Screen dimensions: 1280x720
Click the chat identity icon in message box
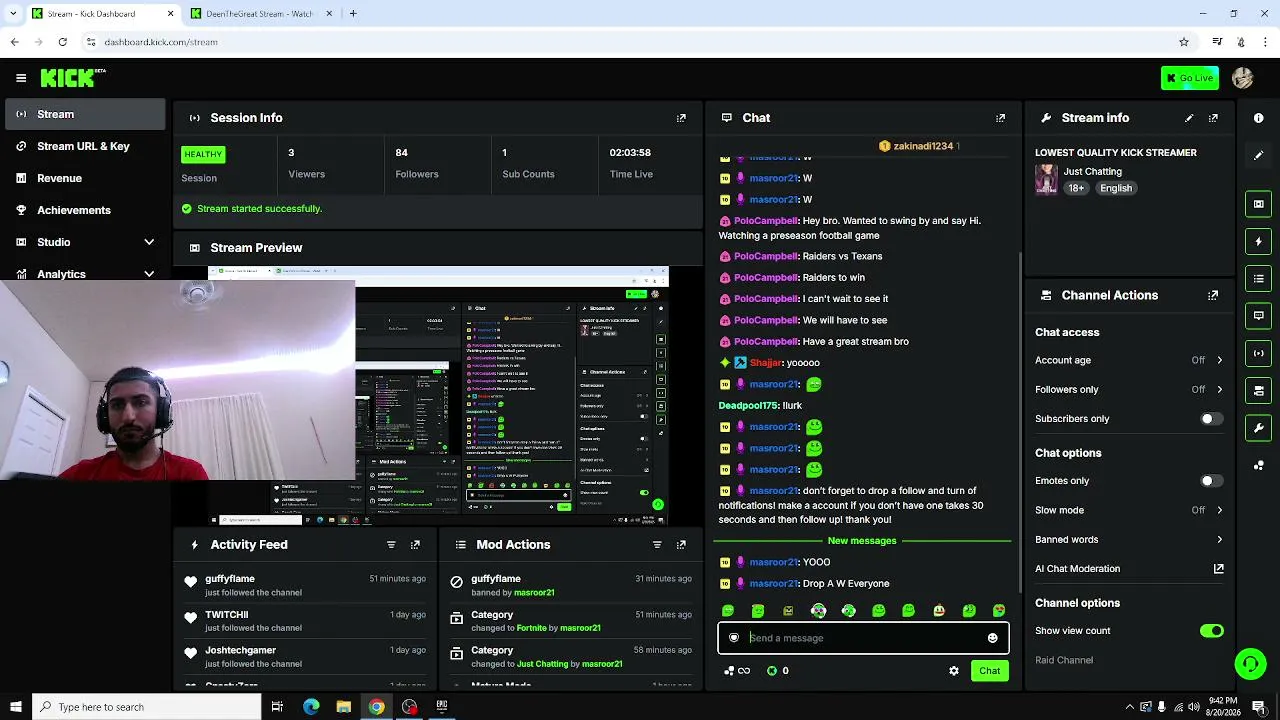pos(734,638)
